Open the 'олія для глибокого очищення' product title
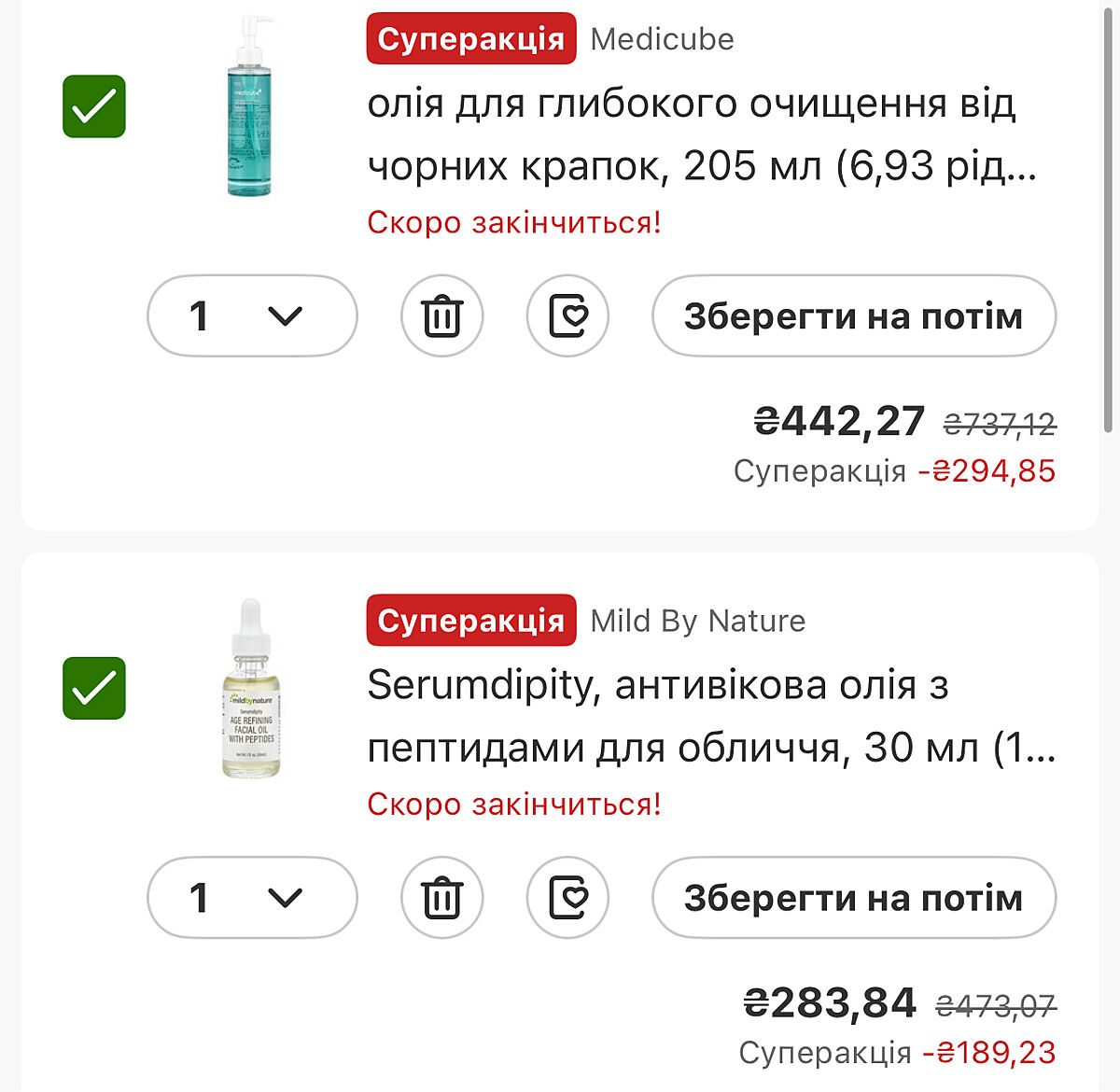 [700, 134]
